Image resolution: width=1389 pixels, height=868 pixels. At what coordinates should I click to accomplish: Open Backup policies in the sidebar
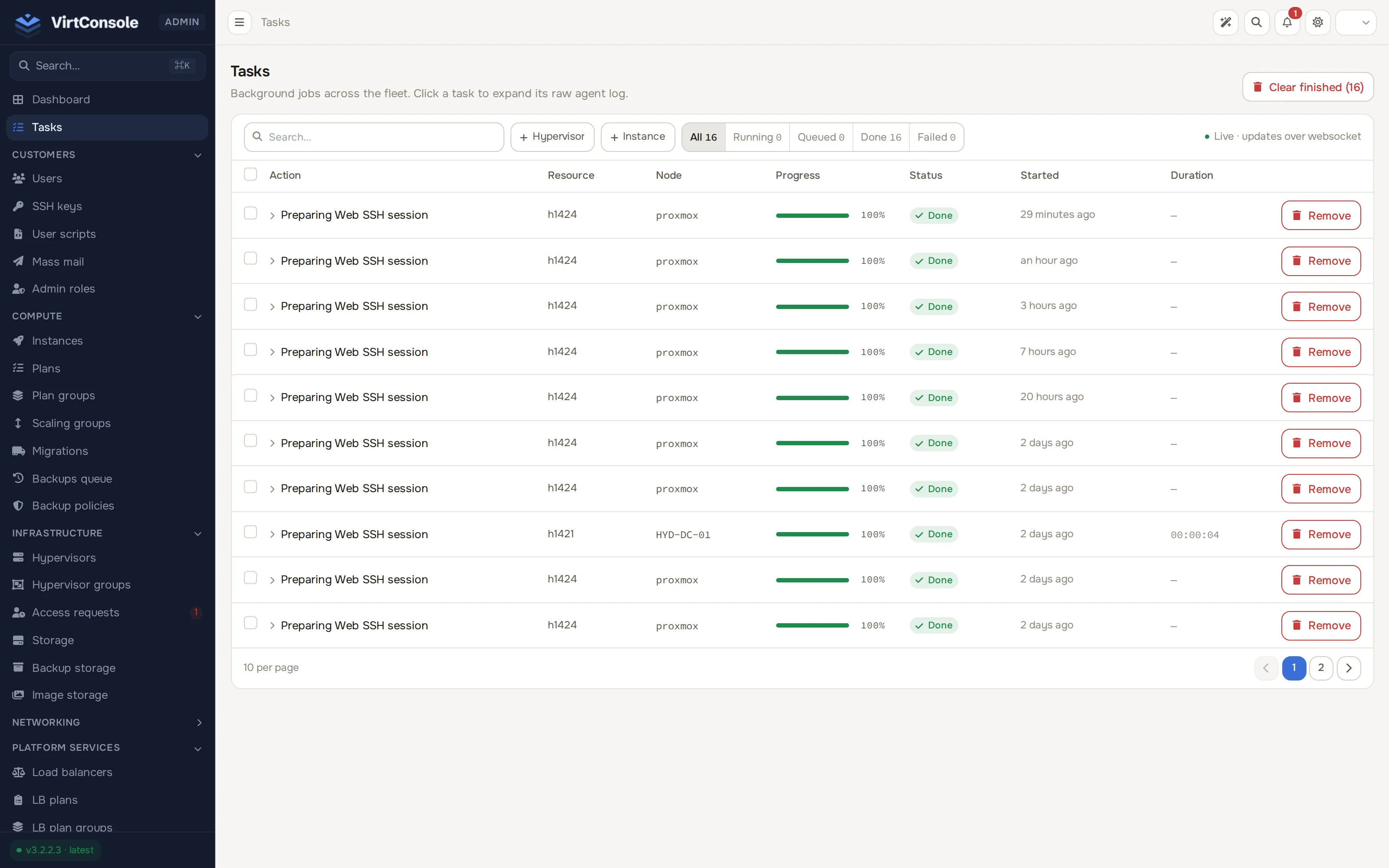point(107,506)
